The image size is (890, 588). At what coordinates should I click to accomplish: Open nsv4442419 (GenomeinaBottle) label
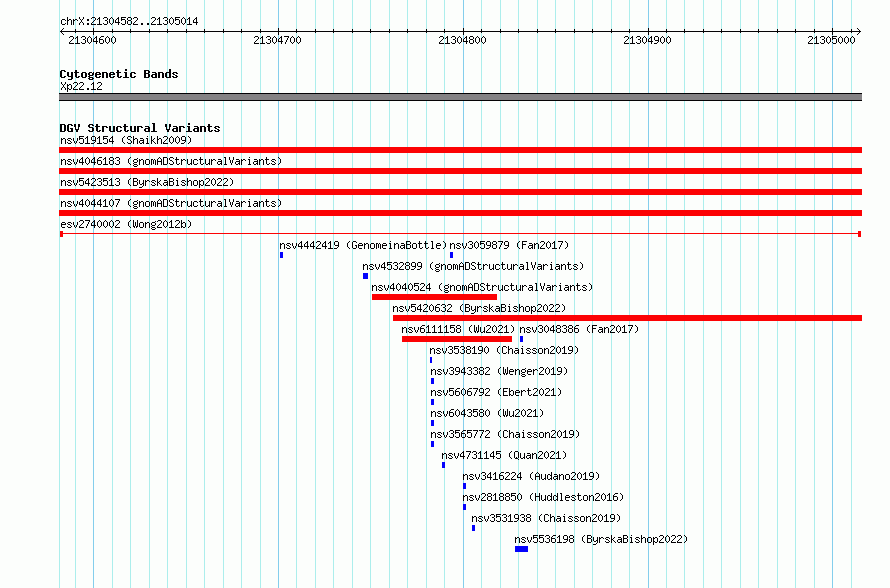[363, 245]
